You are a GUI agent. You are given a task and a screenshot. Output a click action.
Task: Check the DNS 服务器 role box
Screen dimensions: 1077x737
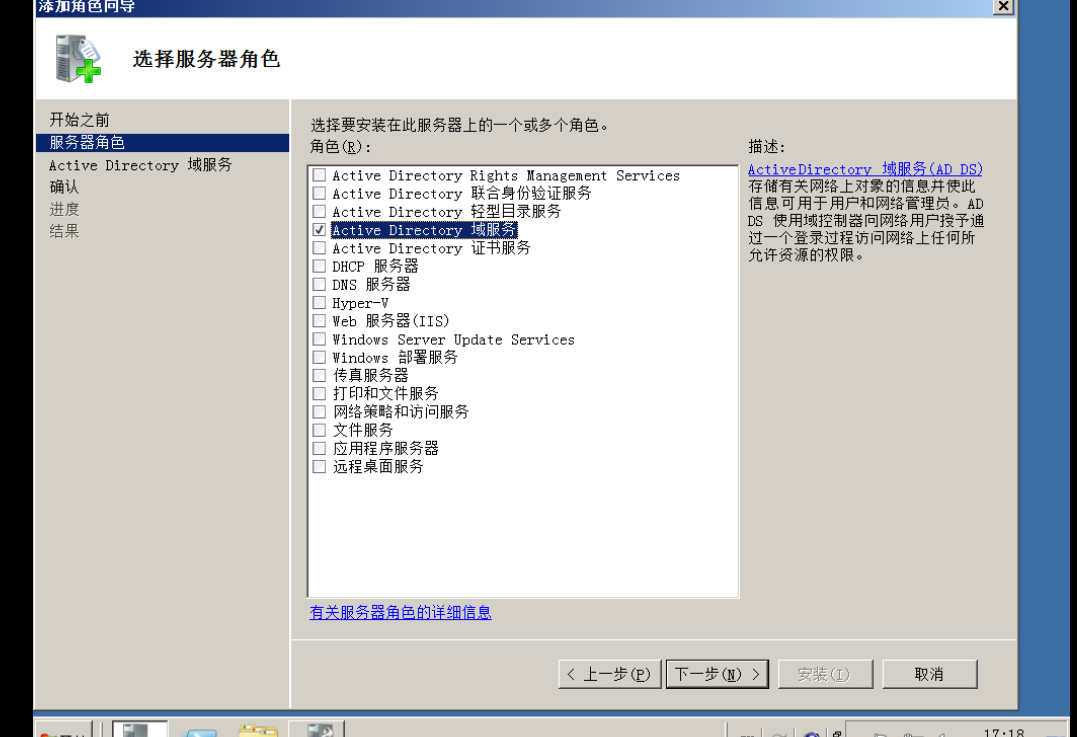pyautogui.click(x=319, y=284)
